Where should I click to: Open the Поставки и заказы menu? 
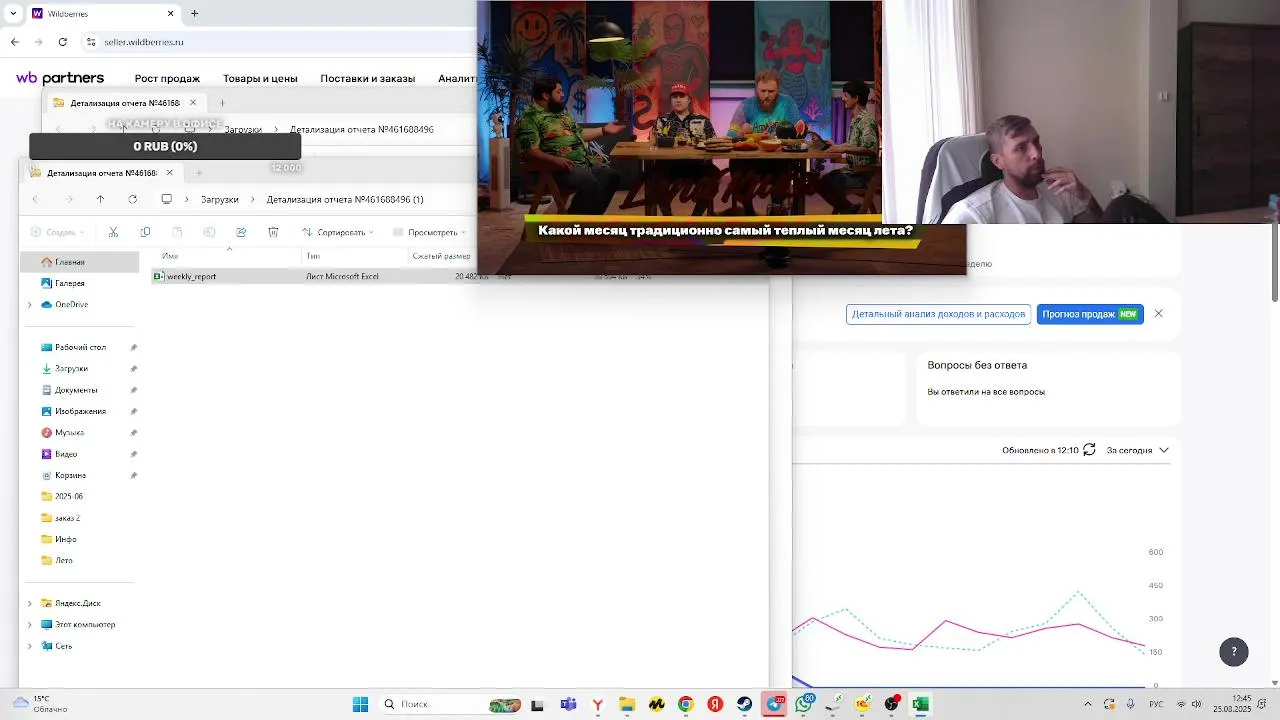coord(367,78)
